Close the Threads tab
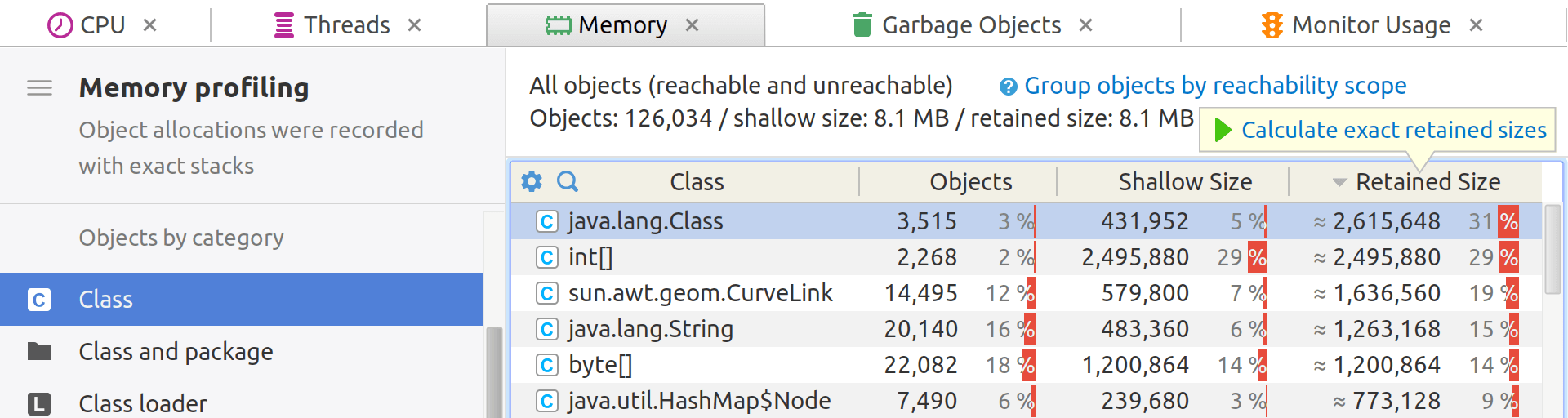The height and width of the screenshot is (418, 1568). [x=415, y=25]
